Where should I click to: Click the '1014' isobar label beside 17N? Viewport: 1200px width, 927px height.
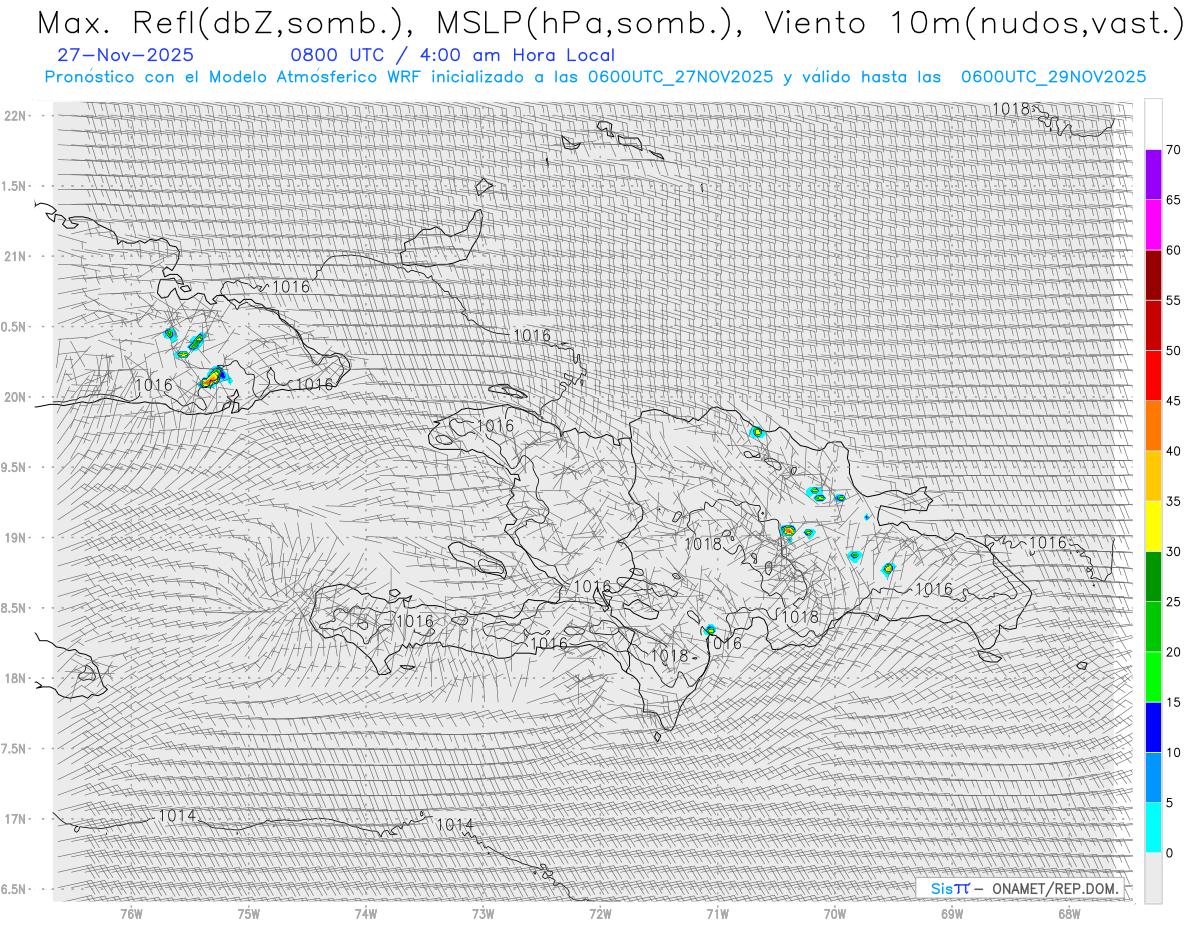tap(177, 816)
